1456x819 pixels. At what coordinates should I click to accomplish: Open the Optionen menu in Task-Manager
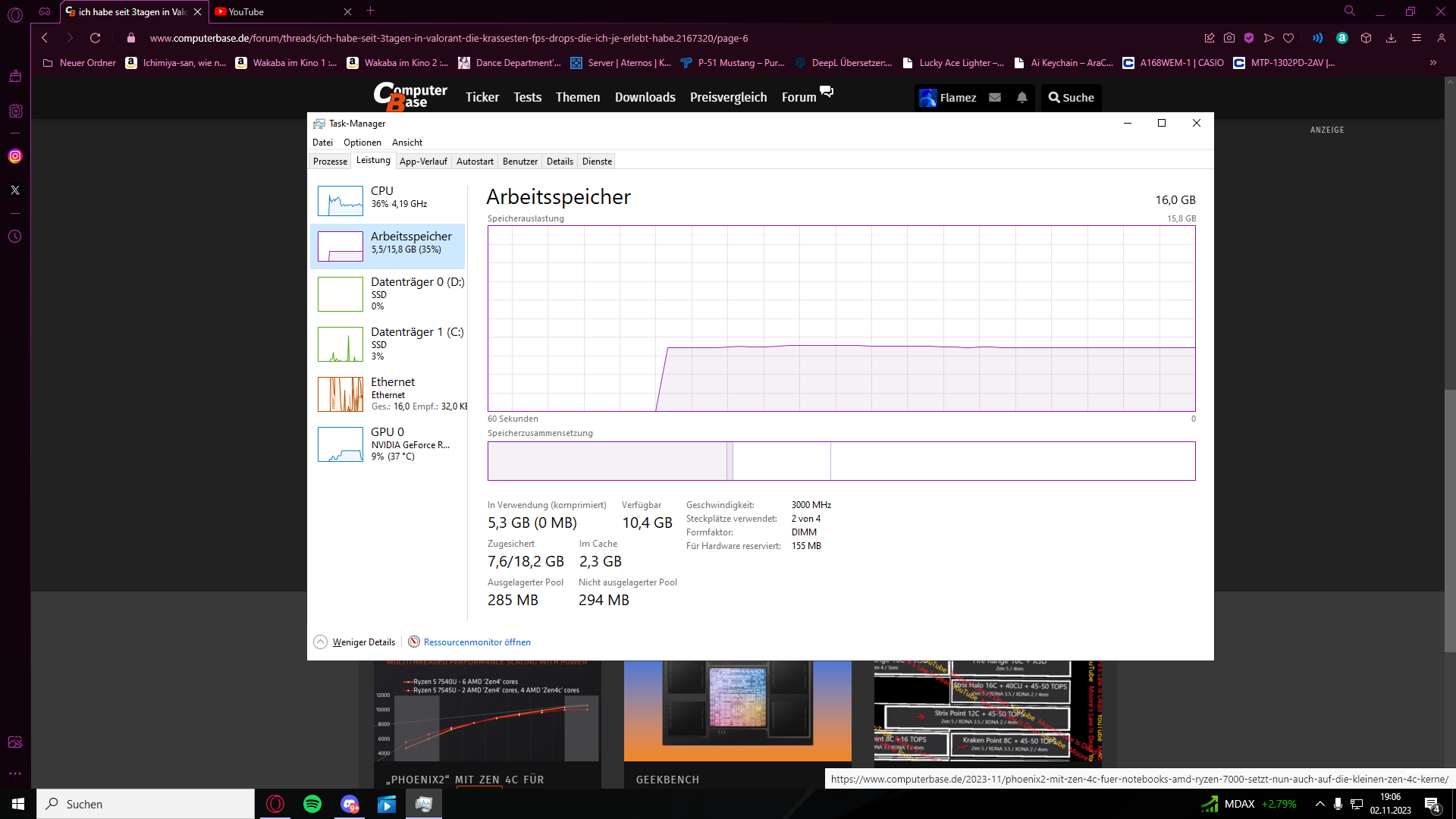[362, 143]
